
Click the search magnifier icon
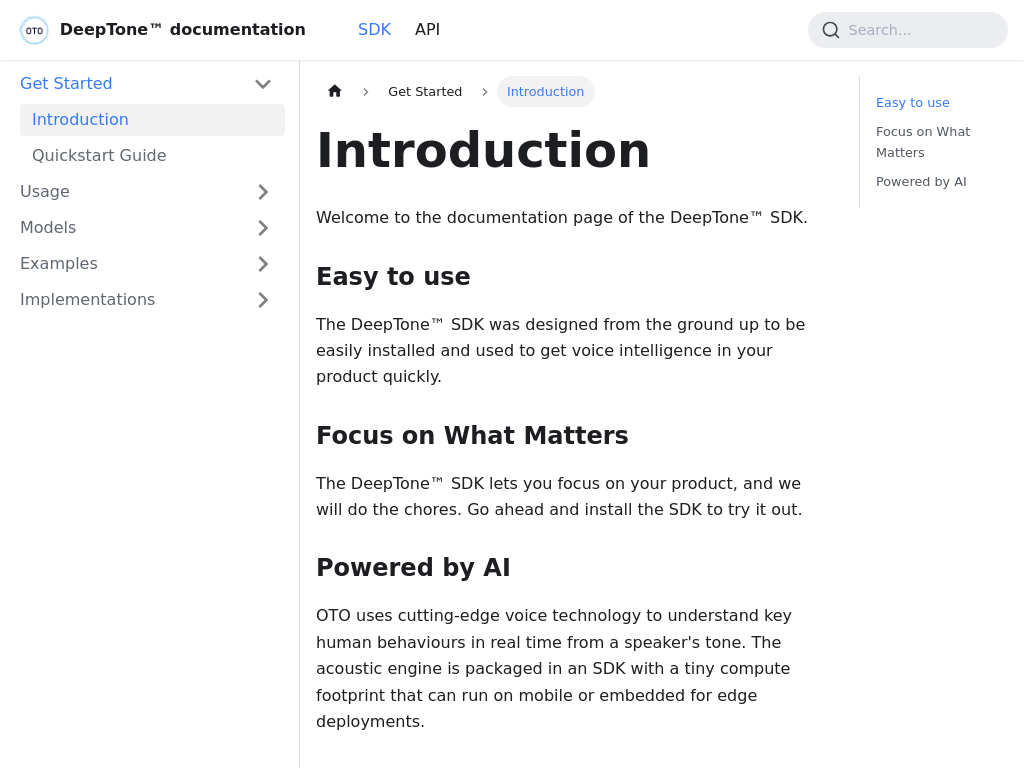(831, 30)
